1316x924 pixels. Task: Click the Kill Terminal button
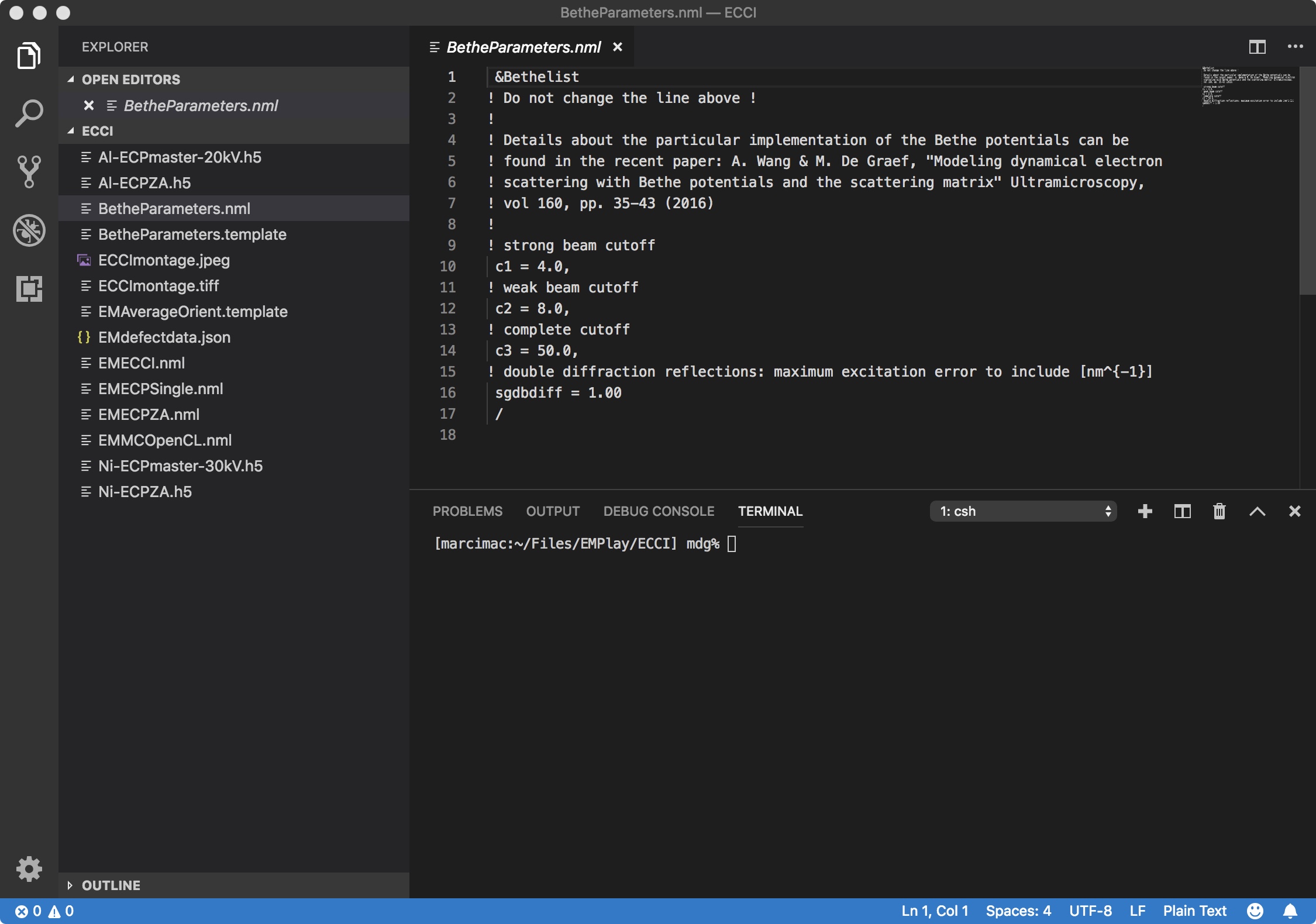(1221, 511)
